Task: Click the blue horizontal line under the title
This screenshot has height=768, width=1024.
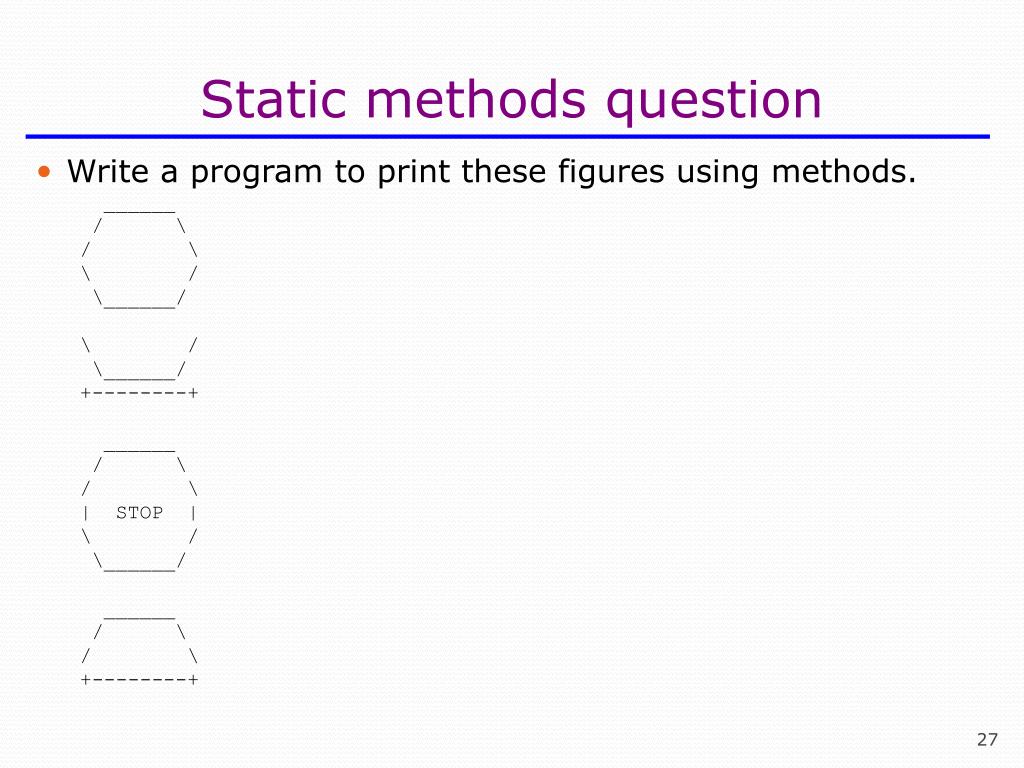Action: [507, 136]
